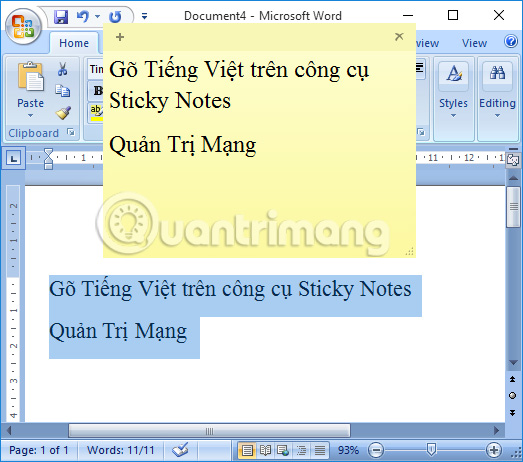This screenshot has height=462, width=523.
Task: Switch to Draft view
Action: 320,451
